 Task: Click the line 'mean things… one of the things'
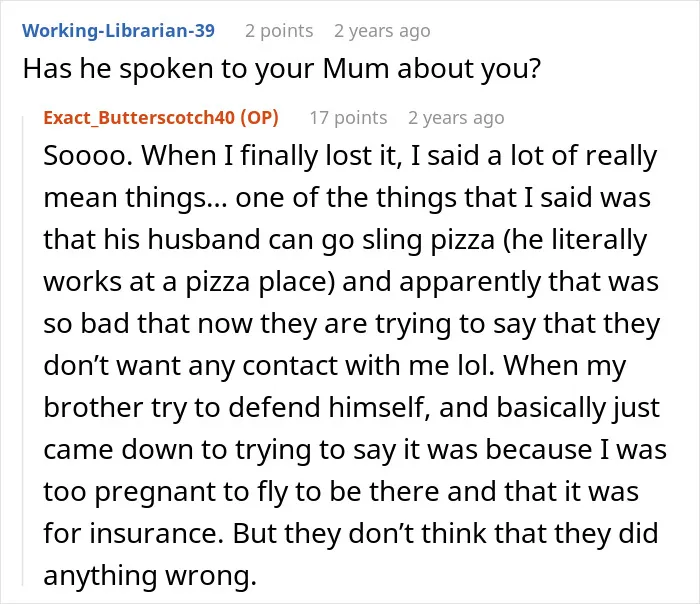pyautogui.click(x=347, y=198)
